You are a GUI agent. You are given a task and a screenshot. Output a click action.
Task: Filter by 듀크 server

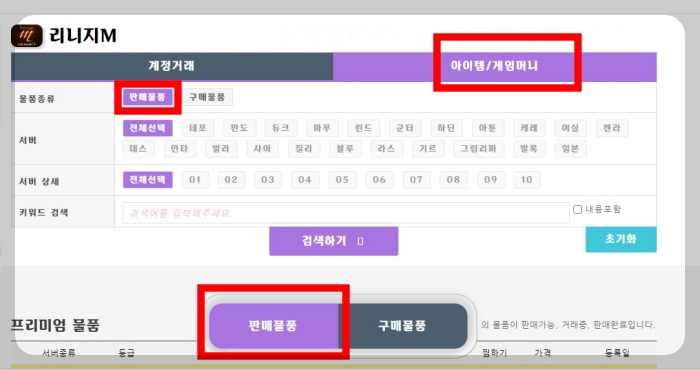(x=281, y=128)
